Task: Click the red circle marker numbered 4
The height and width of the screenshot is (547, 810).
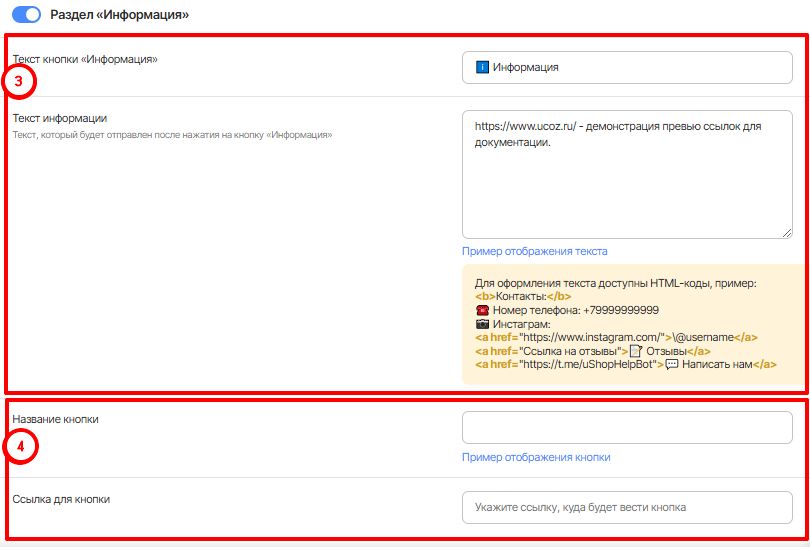Action: [19, 445]
